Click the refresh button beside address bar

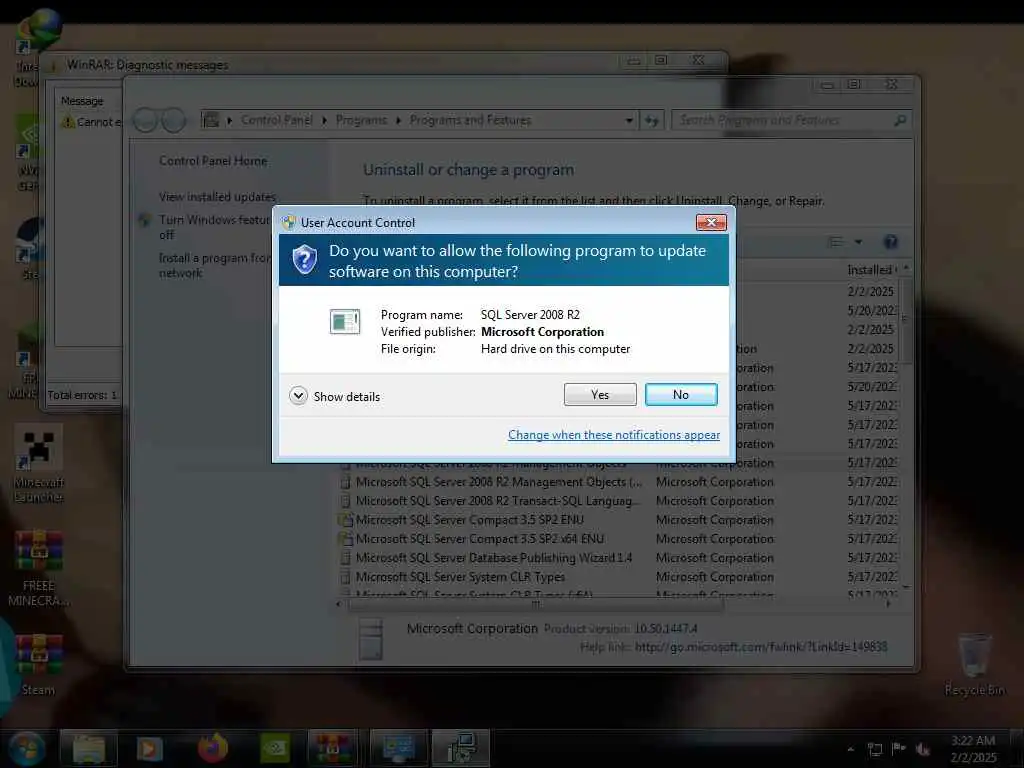[x=652, y=120]
